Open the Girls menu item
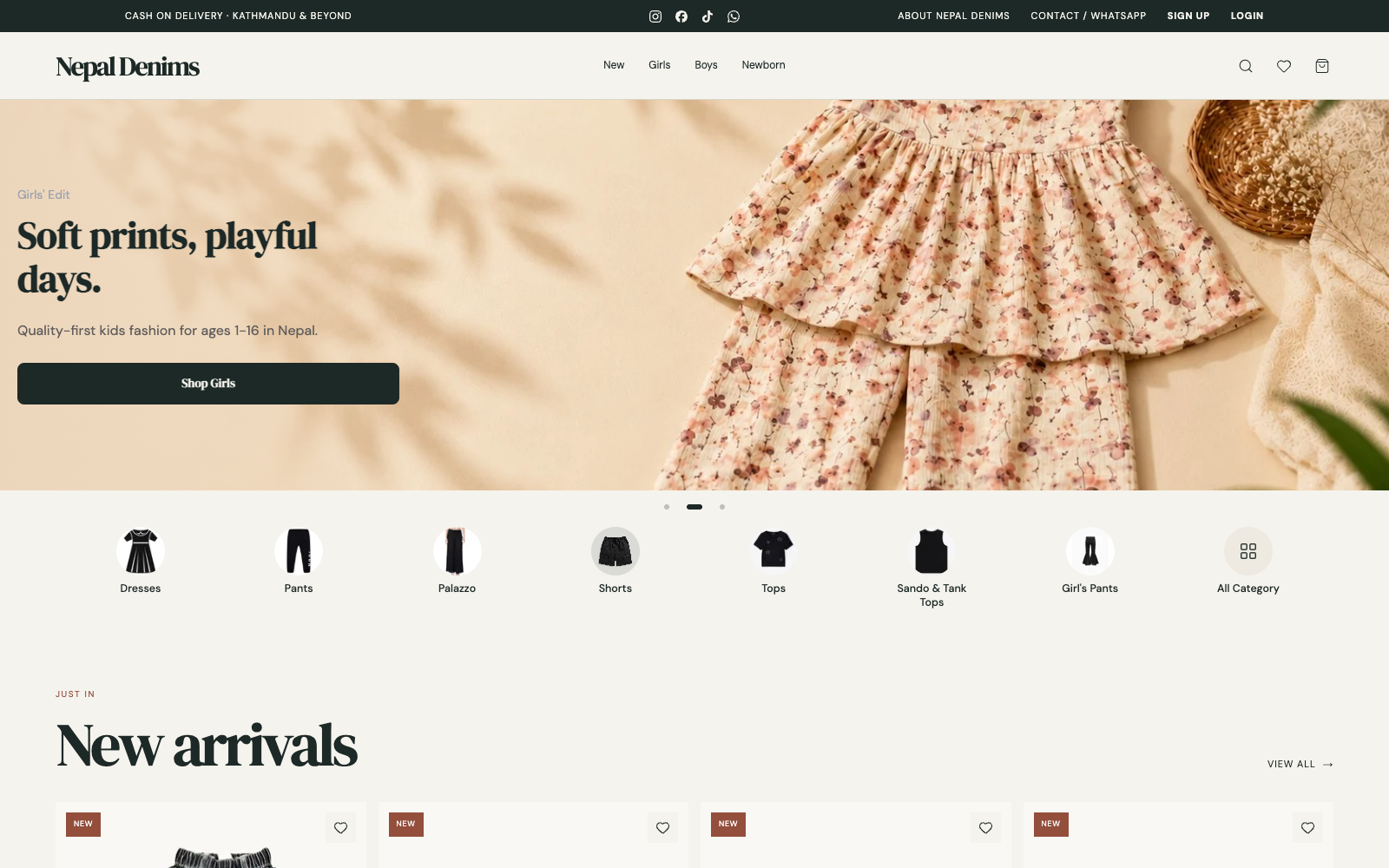 [660, 65]
